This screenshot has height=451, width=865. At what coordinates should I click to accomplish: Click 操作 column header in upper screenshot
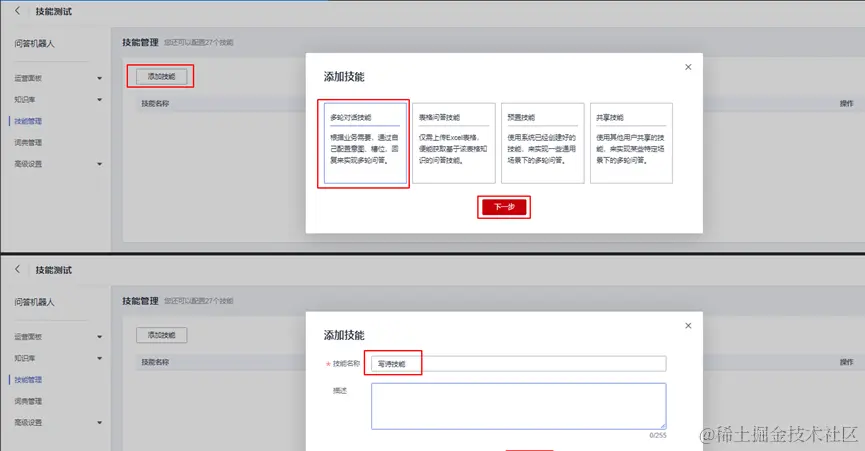[x=846, y=104]
